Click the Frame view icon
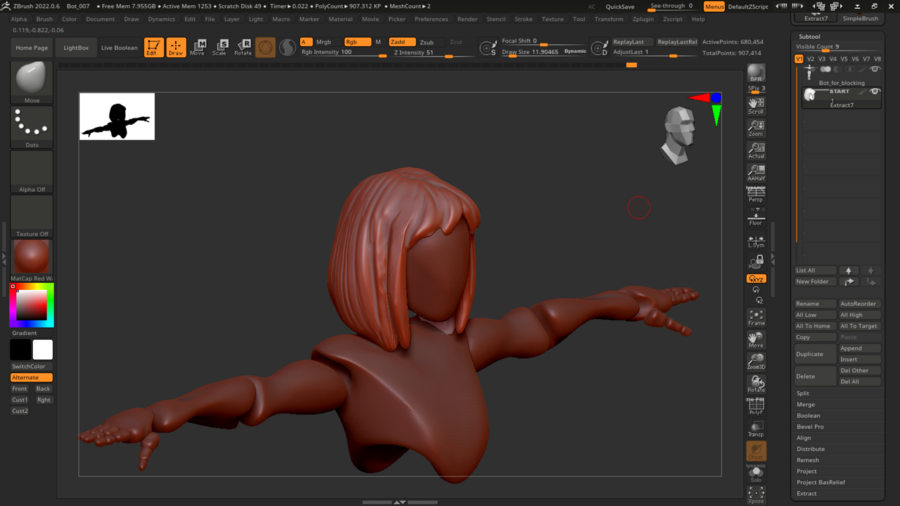This screenshot has width=900, height=506. point(756,318)
